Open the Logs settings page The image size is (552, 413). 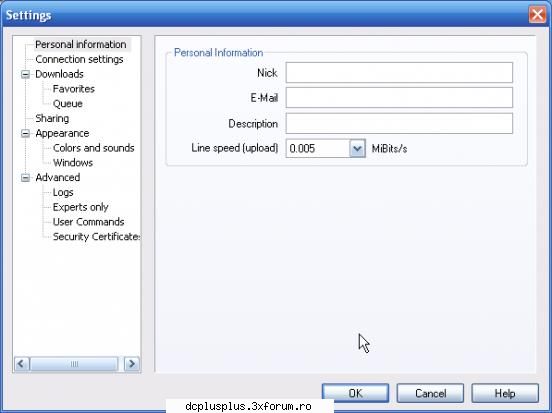click(63, 192)
